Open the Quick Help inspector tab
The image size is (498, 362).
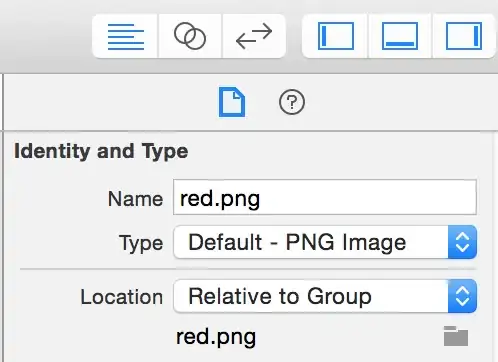292,102
